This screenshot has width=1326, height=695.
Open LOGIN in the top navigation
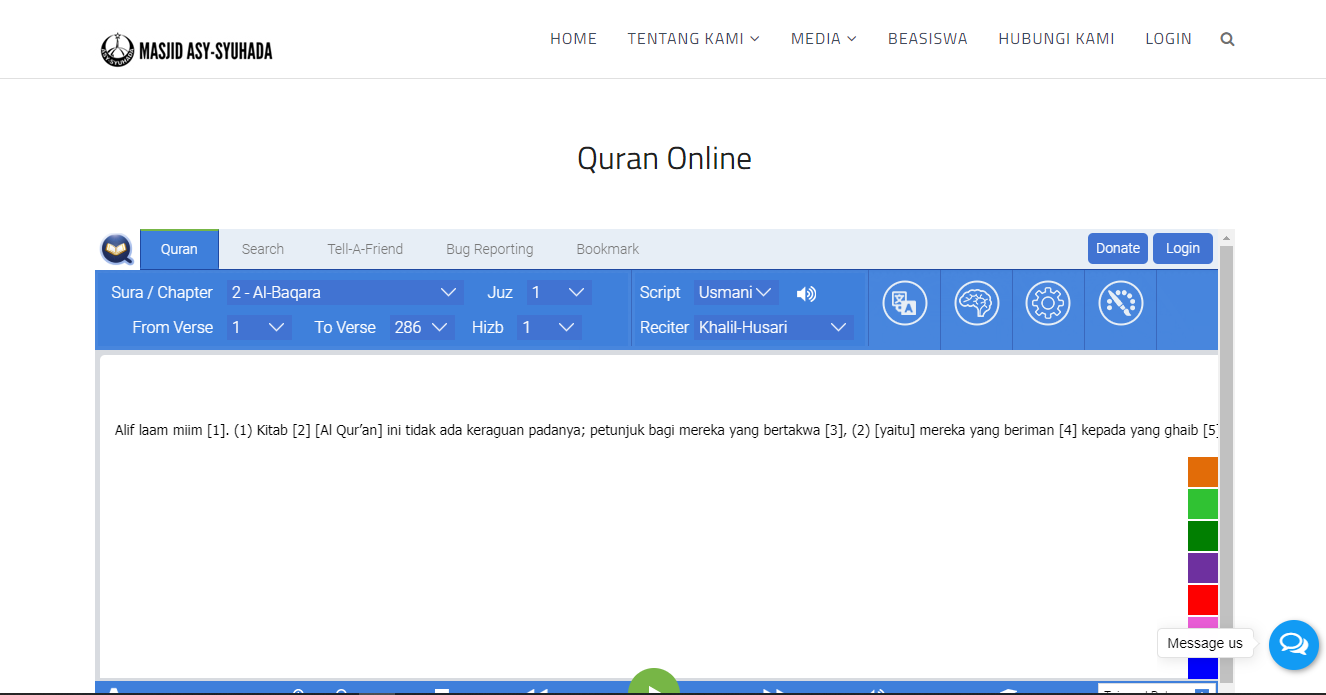1168,39
